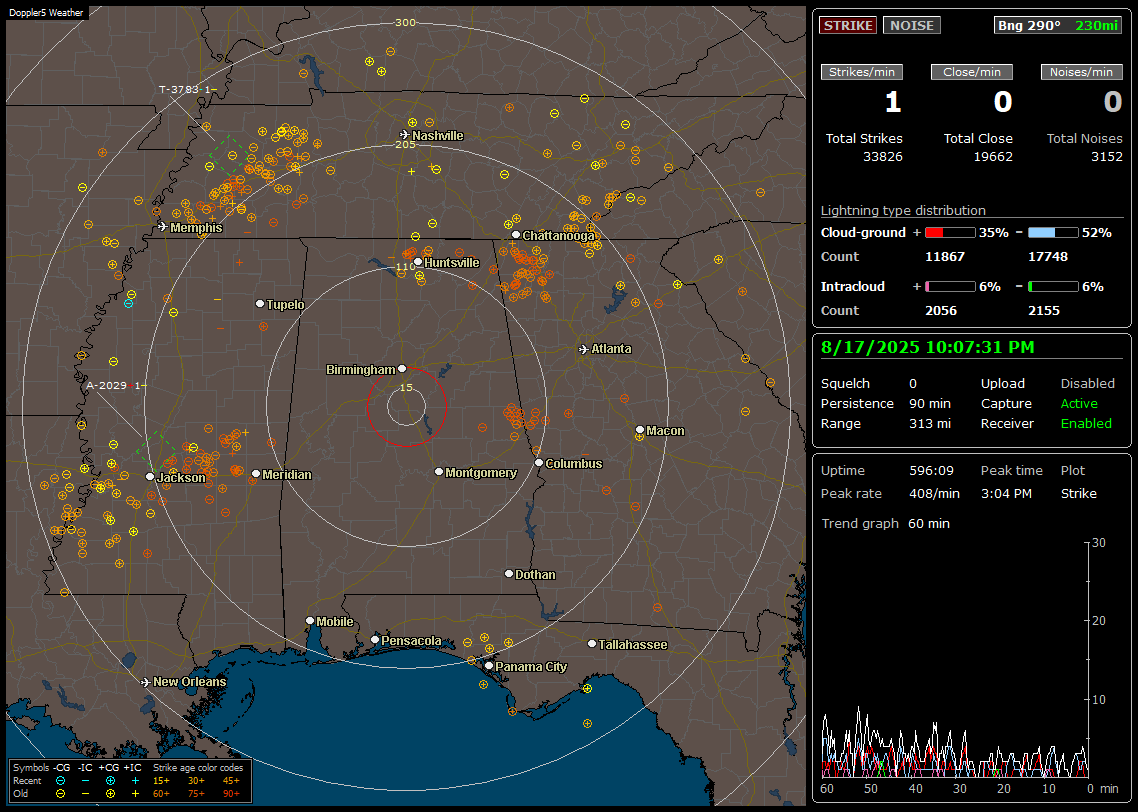
Task: Click the Total Noises value 3152
Action: (1107, 157)
